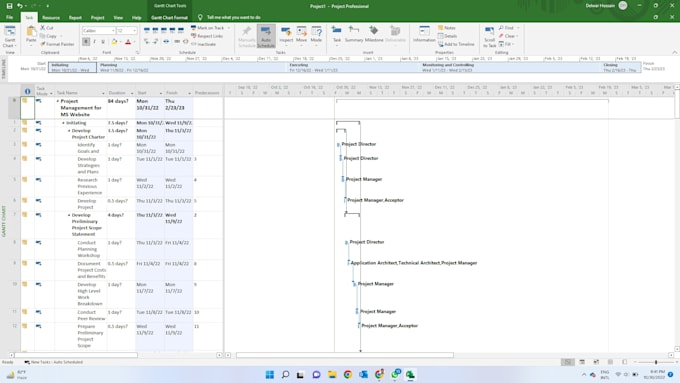This screenshot has height=383, width=680.
Task: Open Task Name column filter dropdown
Action: (103, 93)
